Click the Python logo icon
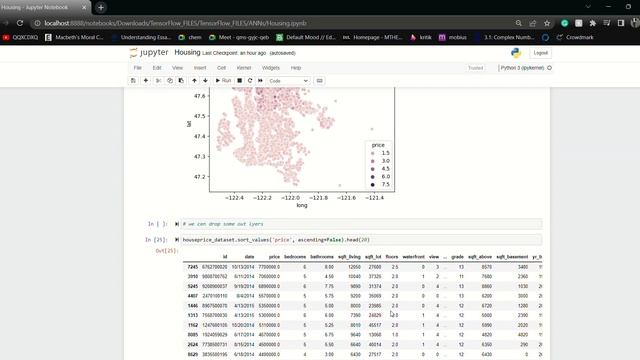This screenshot has width=640, height=360. point(516,53)
